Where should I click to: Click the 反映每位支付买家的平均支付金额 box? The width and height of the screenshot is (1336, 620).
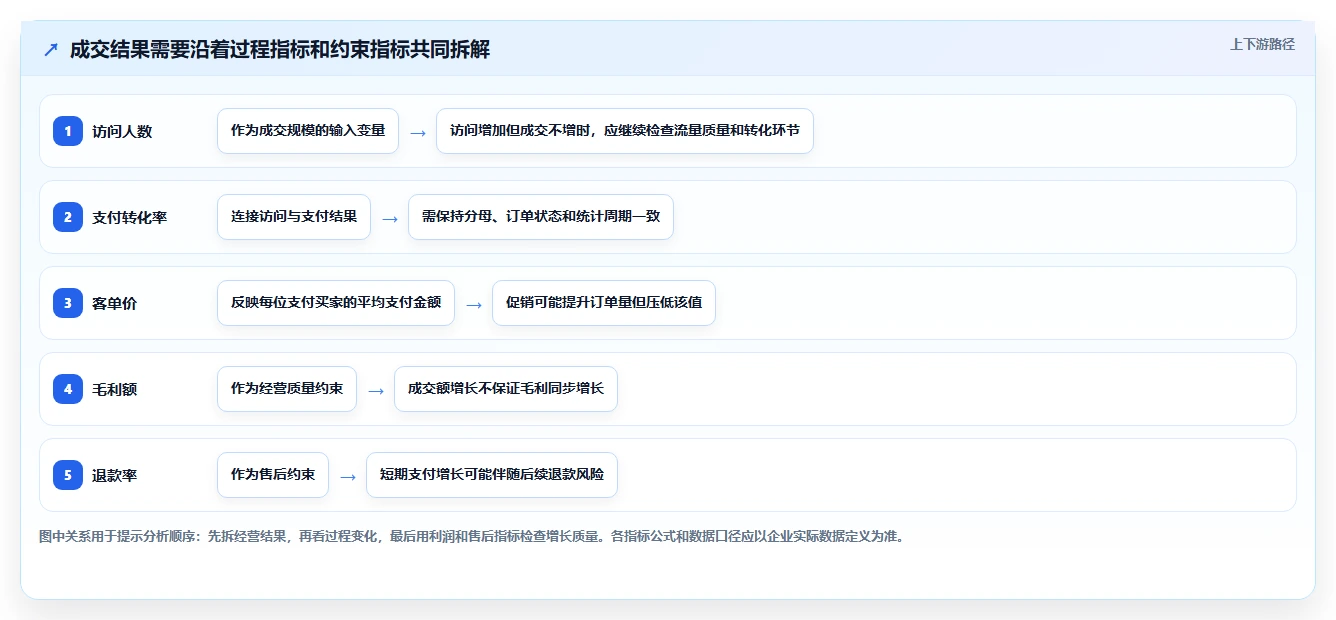(336, 303)
